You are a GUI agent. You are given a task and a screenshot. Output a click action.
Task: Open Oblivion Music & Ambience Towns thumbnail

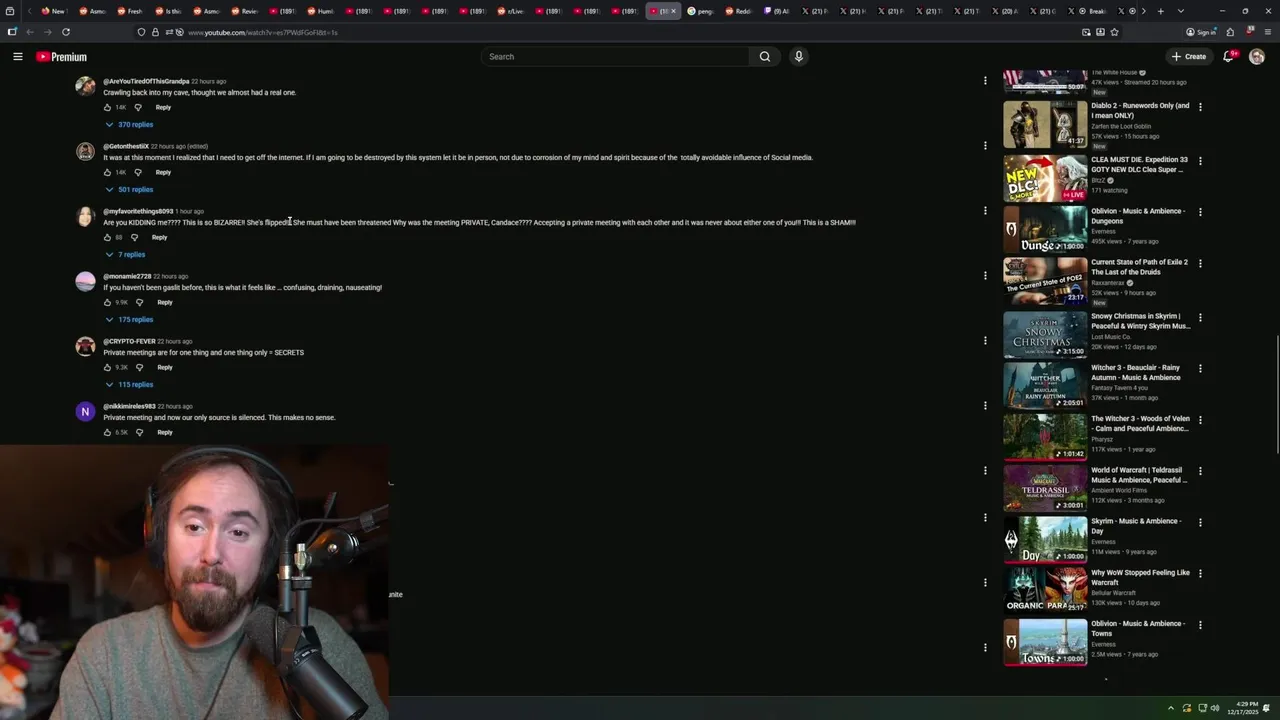point(1045,642)
